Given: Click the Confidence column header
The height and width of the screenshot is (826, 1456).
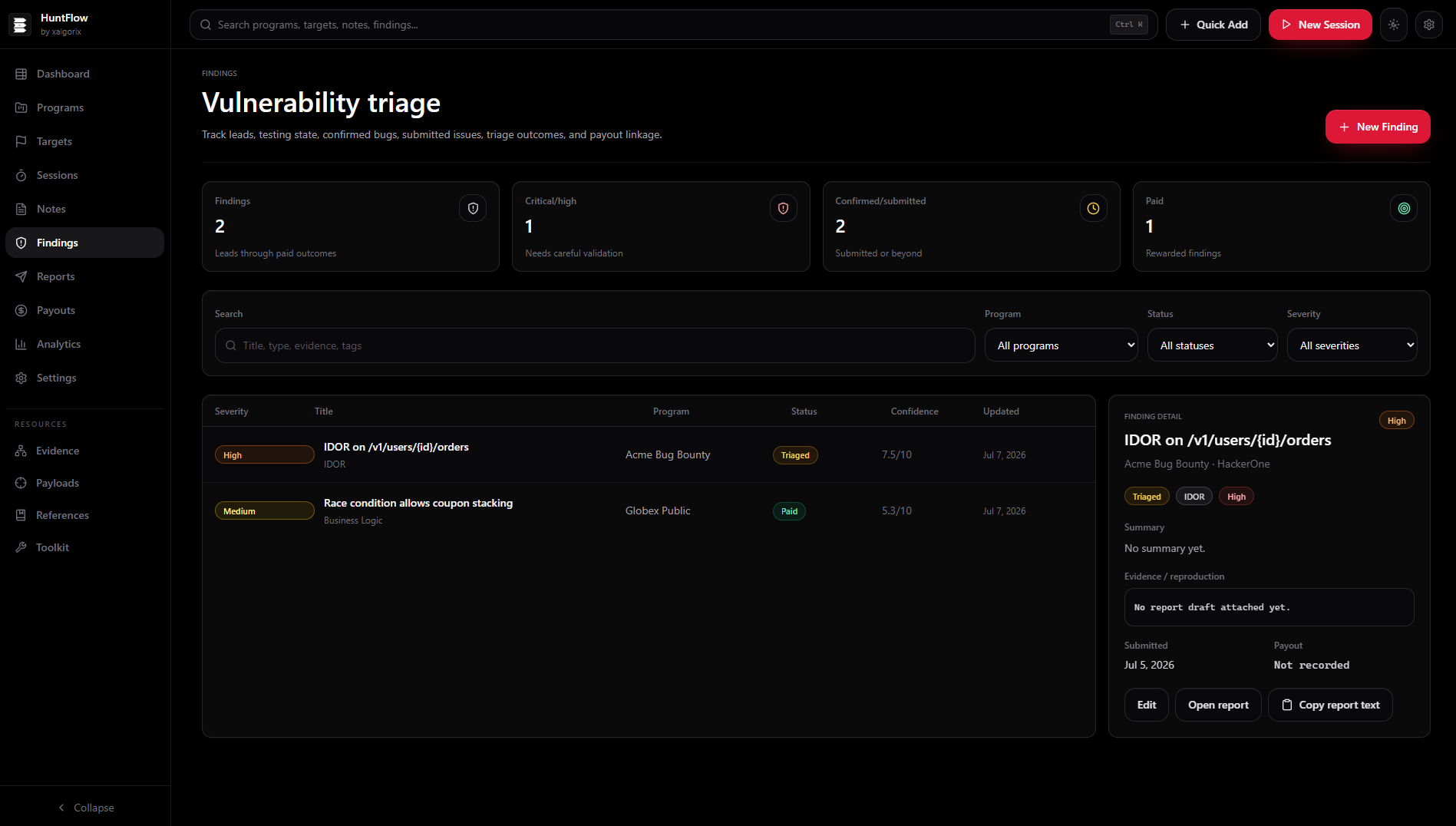Looking at the screenshot, I should (x=914, y=411).
